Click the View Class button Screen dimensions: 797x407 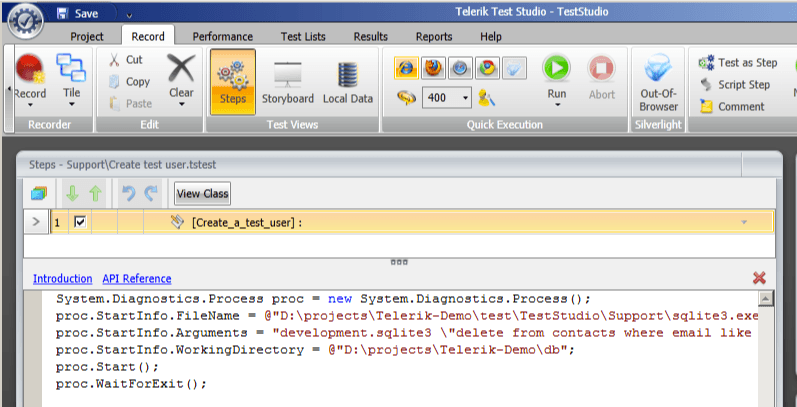coord(202,194)
